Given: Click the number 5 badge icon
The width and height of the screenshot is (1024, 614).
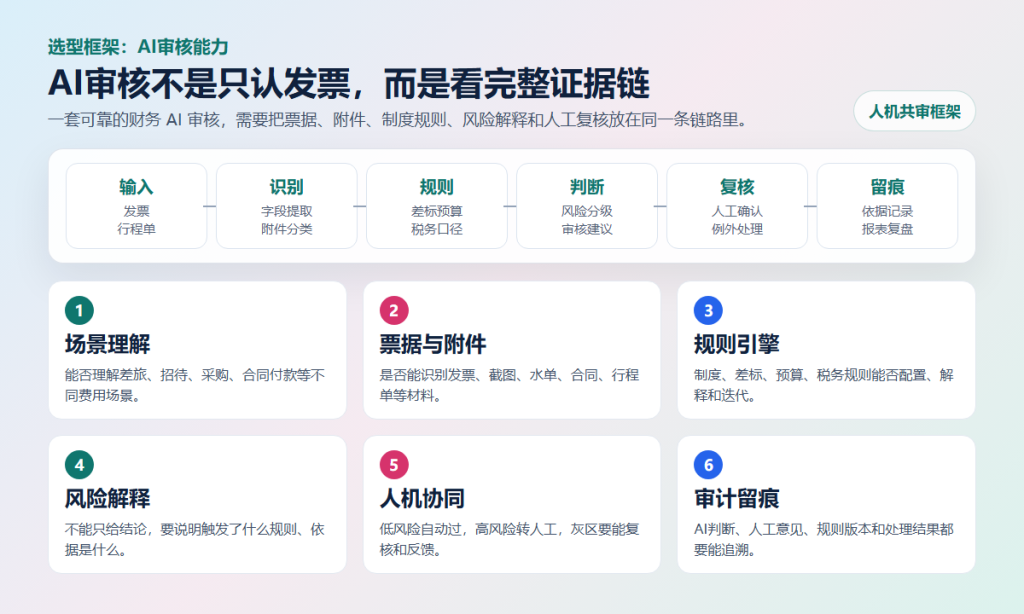Looking at the screenshot, I should pyautogui.click(x=394, y=465).
